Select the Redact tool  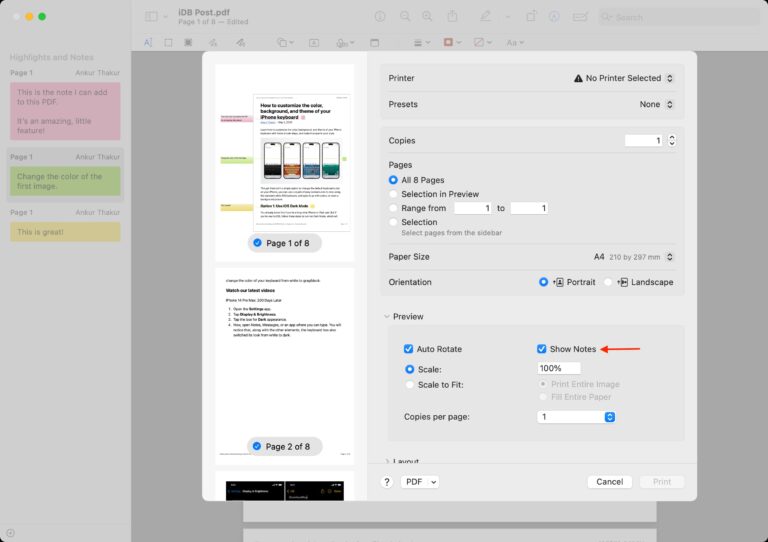click(188, 43)
